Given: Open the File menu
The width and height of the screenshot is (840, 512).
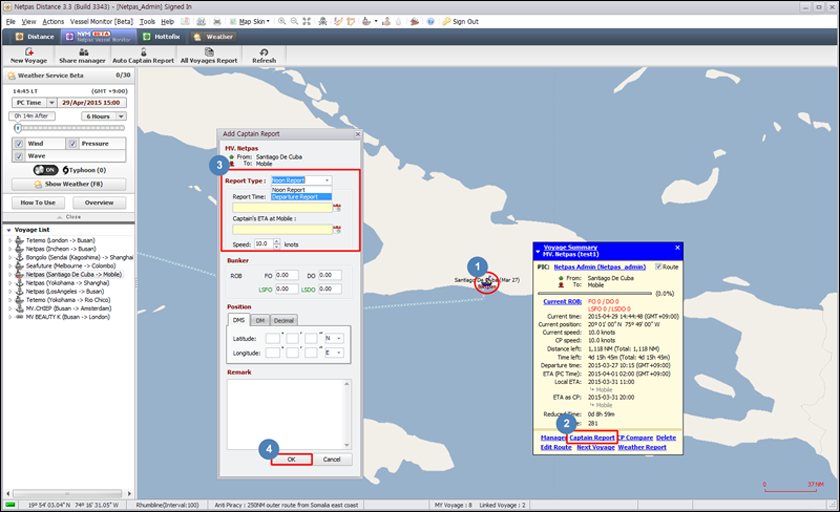Looking at the screenshot, I should pyautogui.click(x=11, y=21).
